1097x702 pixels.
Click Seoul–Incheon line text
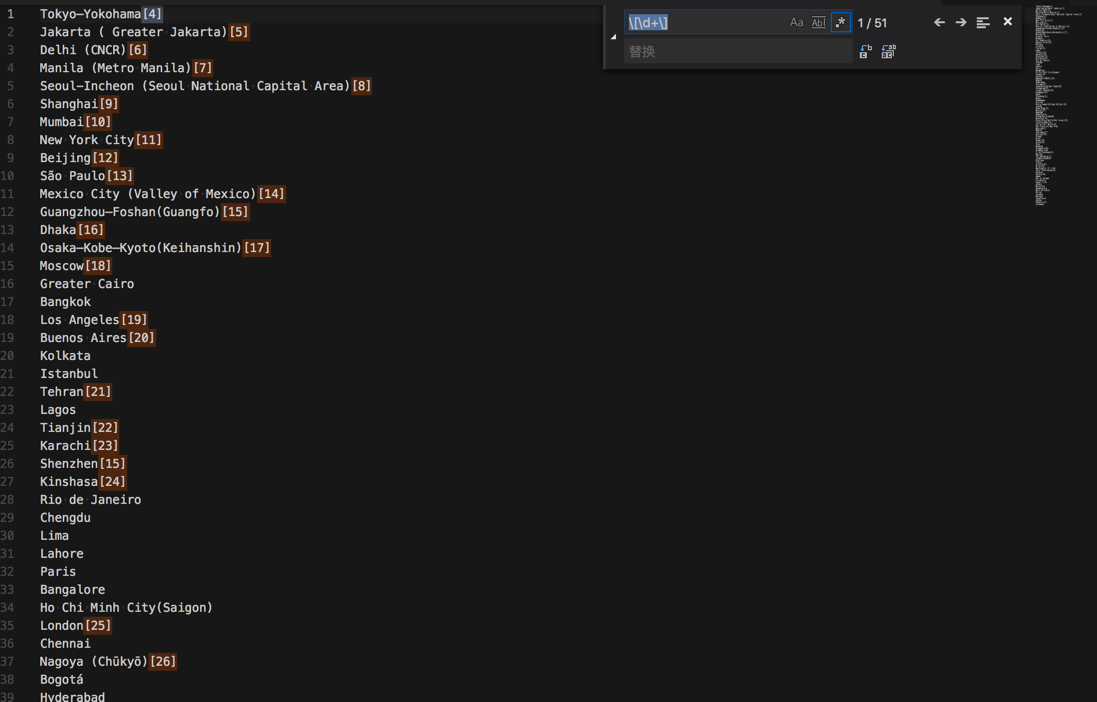click(x=194, y=86)
